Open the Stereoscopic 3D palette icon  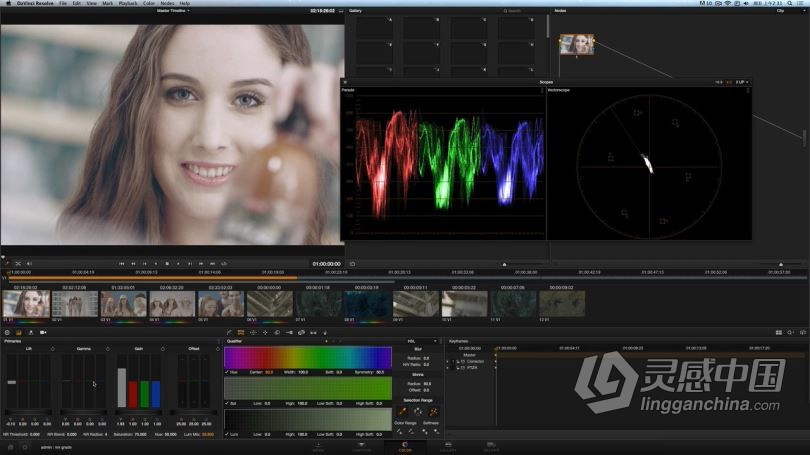point(313,333)
